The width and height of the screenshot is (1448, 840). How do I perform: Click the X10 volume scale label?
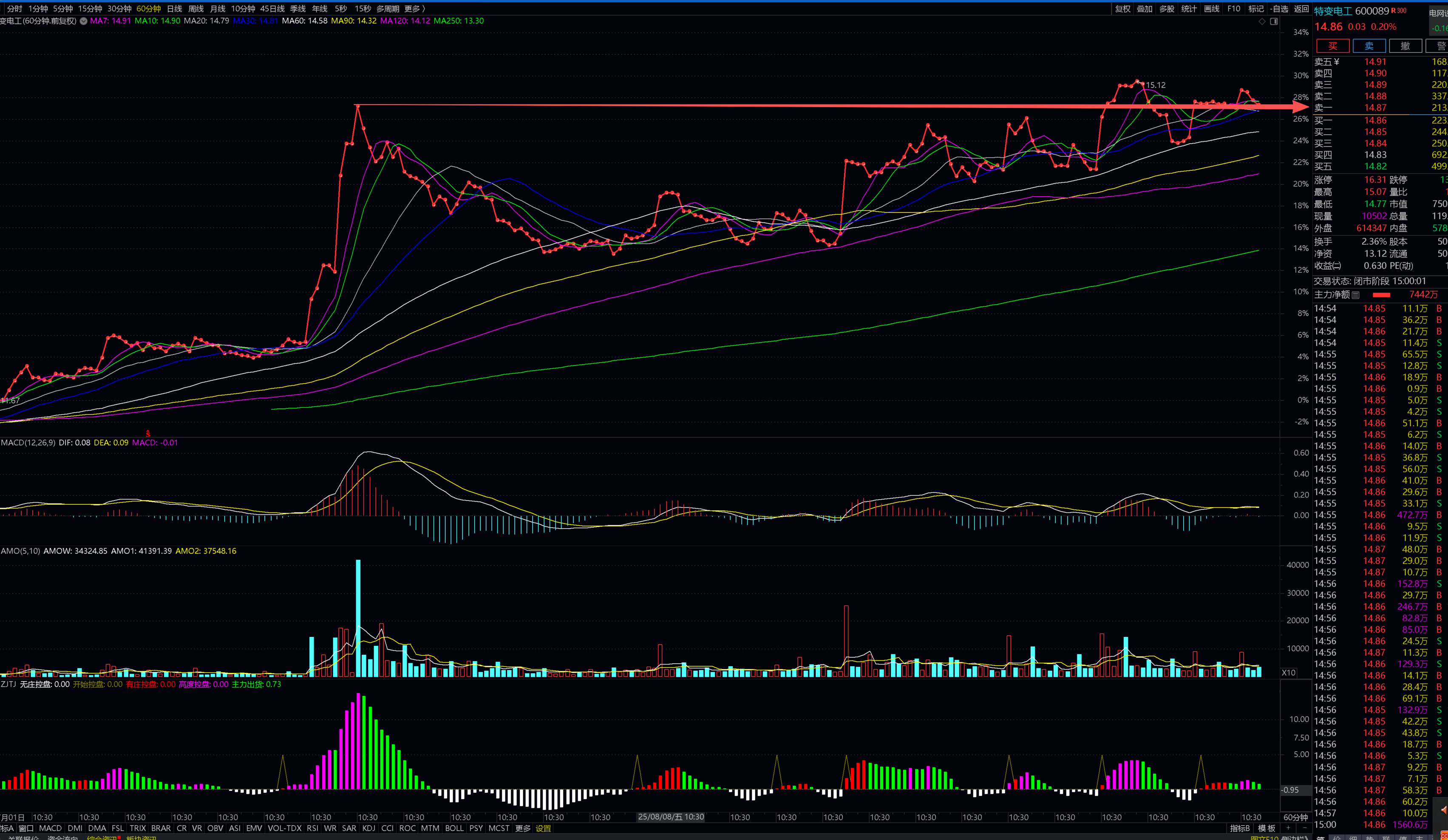click(1288, 672)
